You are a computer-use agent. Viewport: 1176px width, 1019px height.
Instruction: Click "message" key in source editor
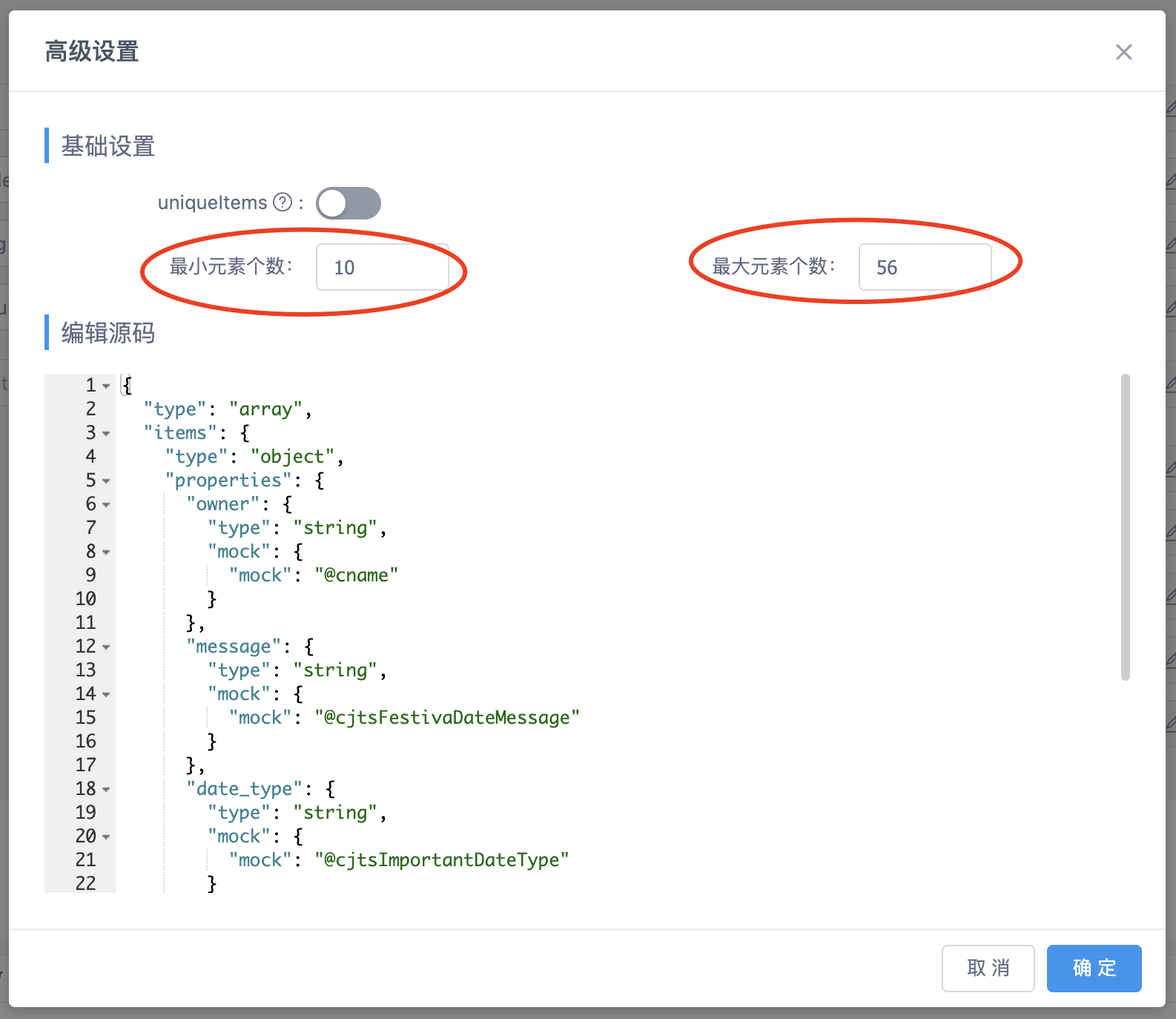point(234,646)
